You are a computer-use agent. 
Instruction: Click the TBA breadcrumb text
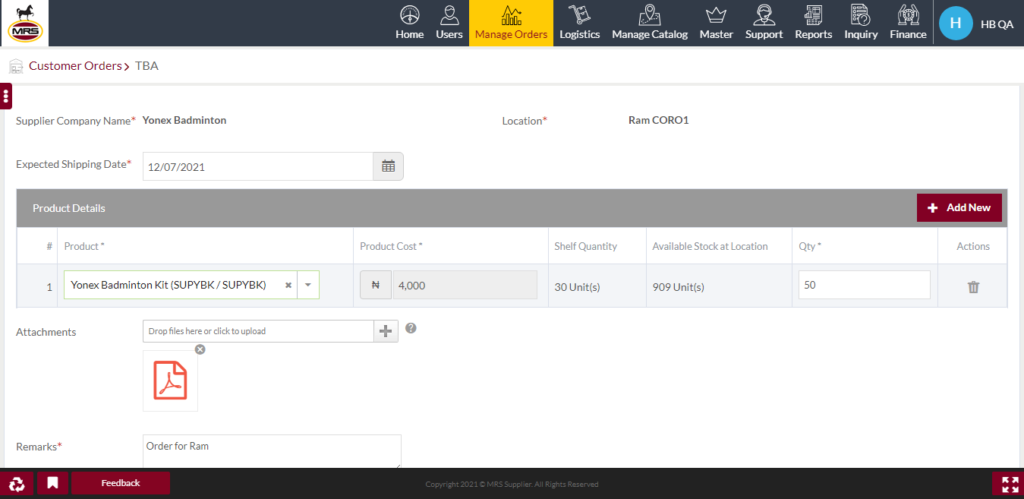[146, 65]
